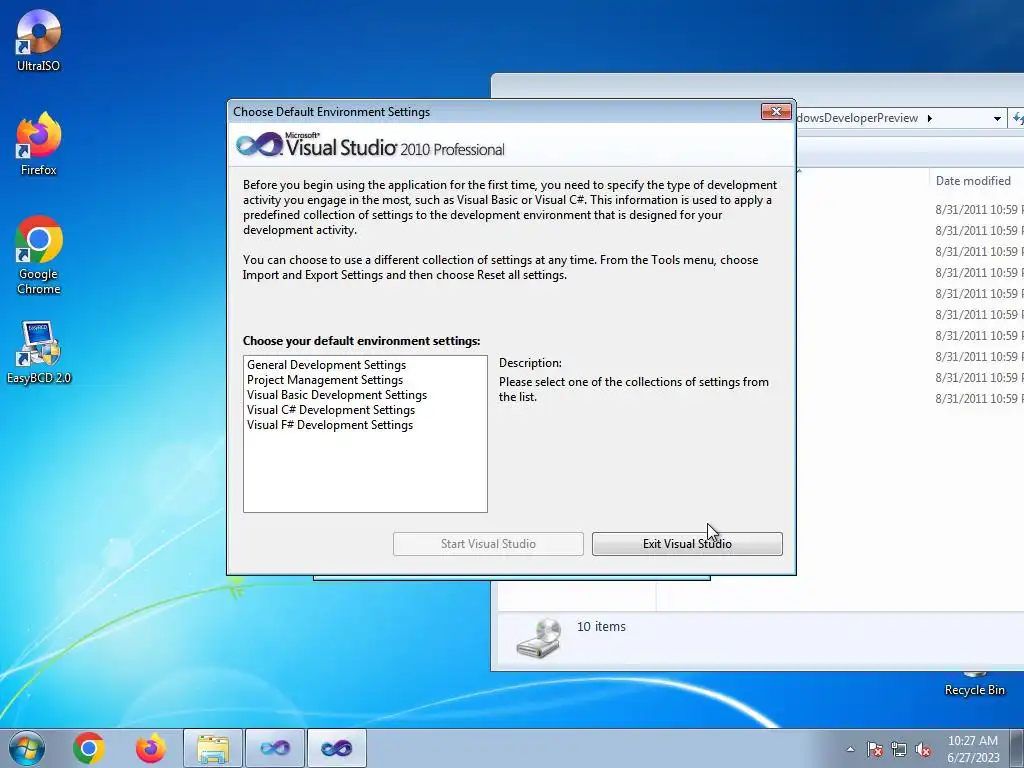Open the Recycle Bin on desktop
The width and height of the screenshot is (1024, 768).
974,685
